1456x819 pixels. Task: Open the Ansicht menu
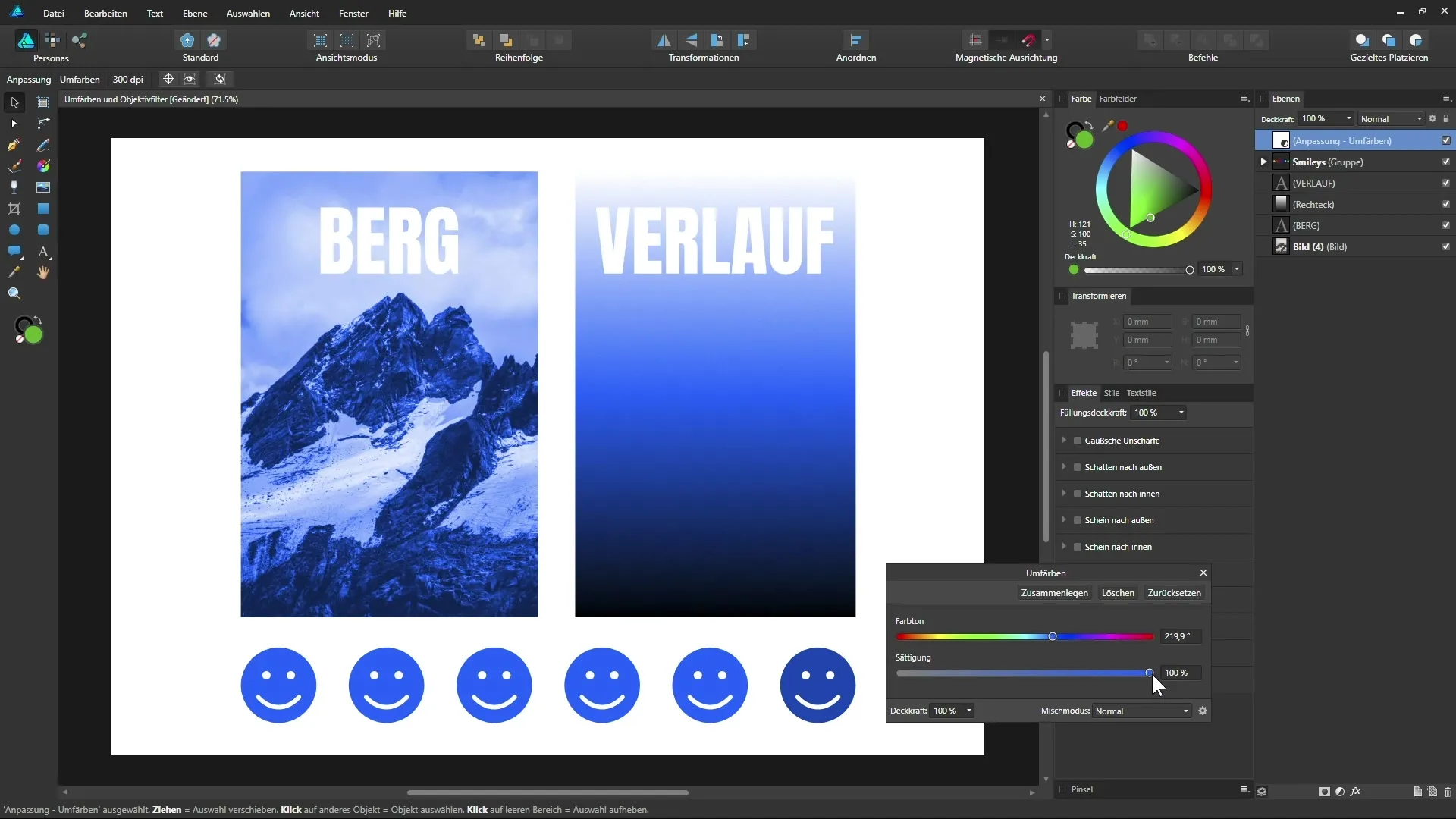(304, 14)
